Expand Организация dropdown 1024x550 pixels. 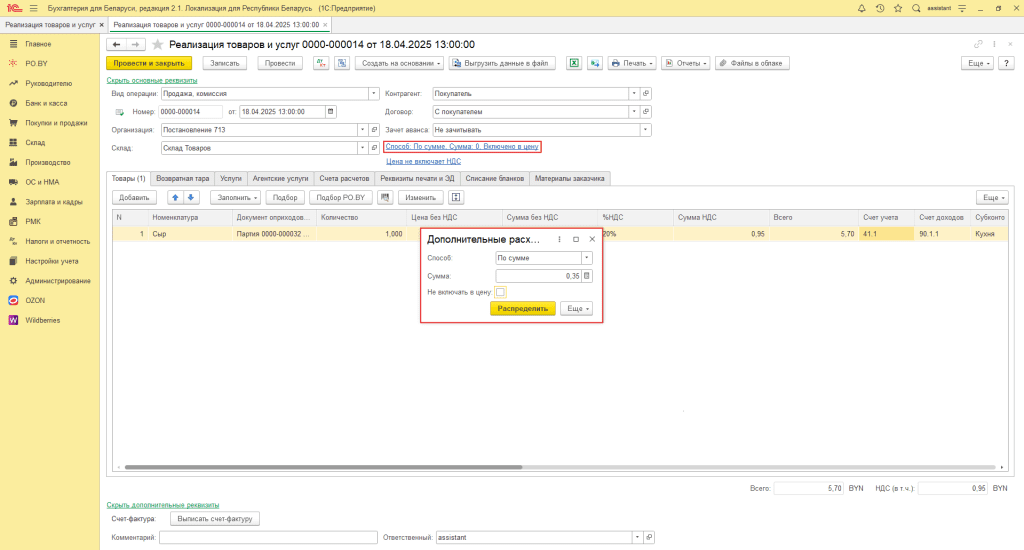(x=362, y=130)
